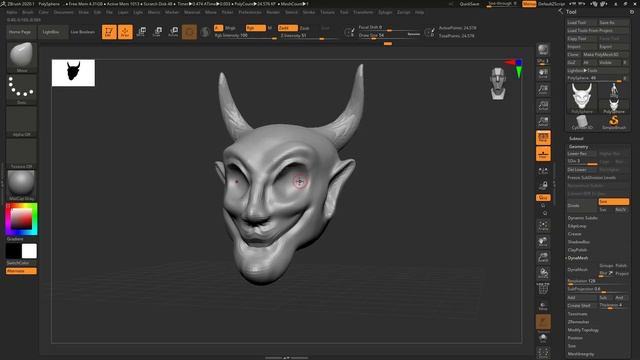Click the black secondary color swatch
Screen dimensions: 640x360
(x=13, y=251)
